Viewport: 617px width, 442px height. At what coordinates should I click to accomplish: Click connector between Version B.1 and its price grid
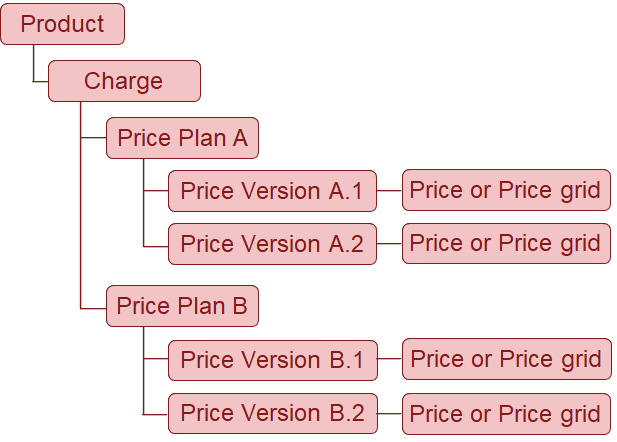[x=390, y=359]
